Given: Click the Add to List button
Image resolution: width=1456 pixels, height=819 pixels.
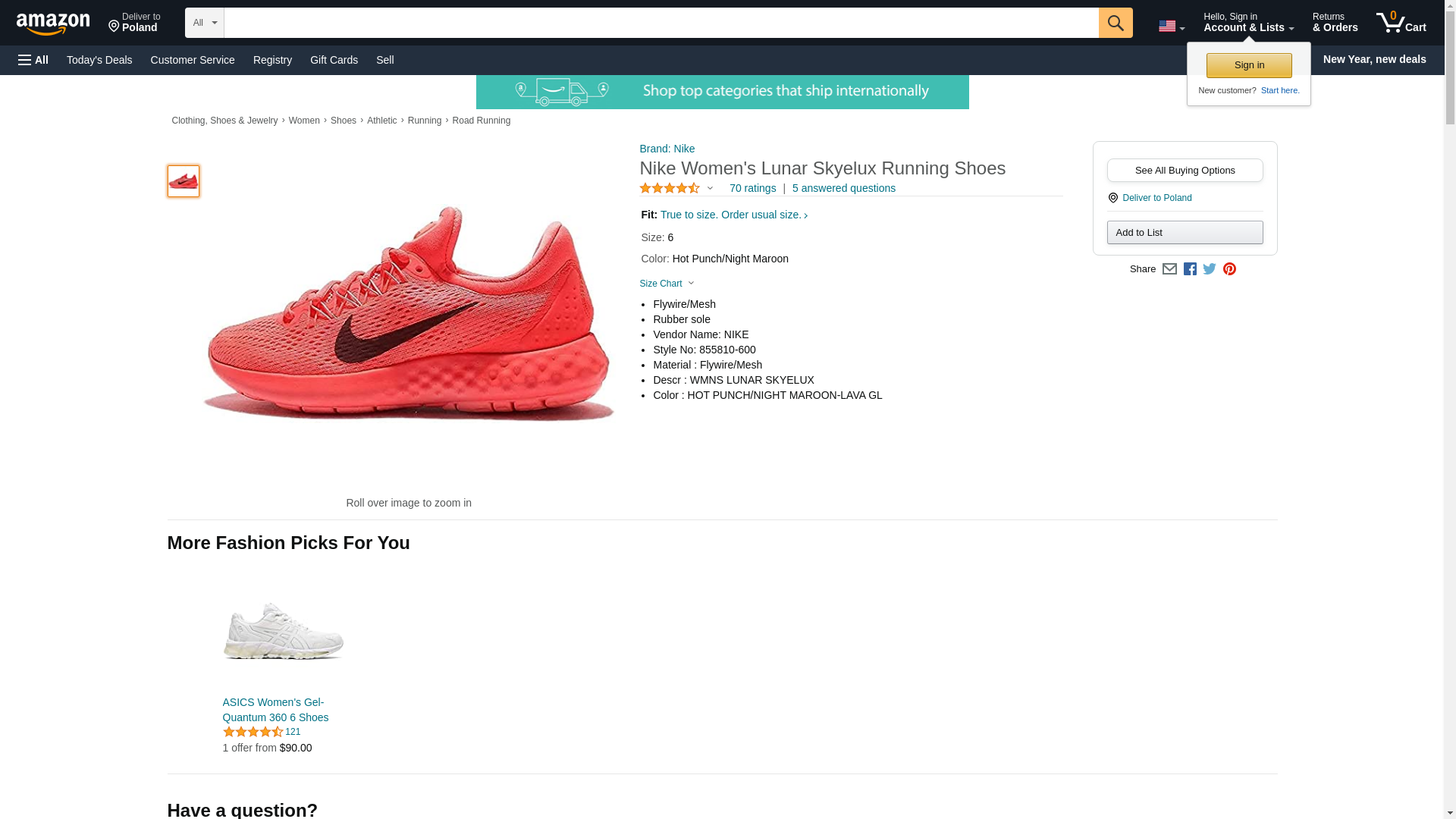Looking at the screenshot, I should coord(1185,233).
